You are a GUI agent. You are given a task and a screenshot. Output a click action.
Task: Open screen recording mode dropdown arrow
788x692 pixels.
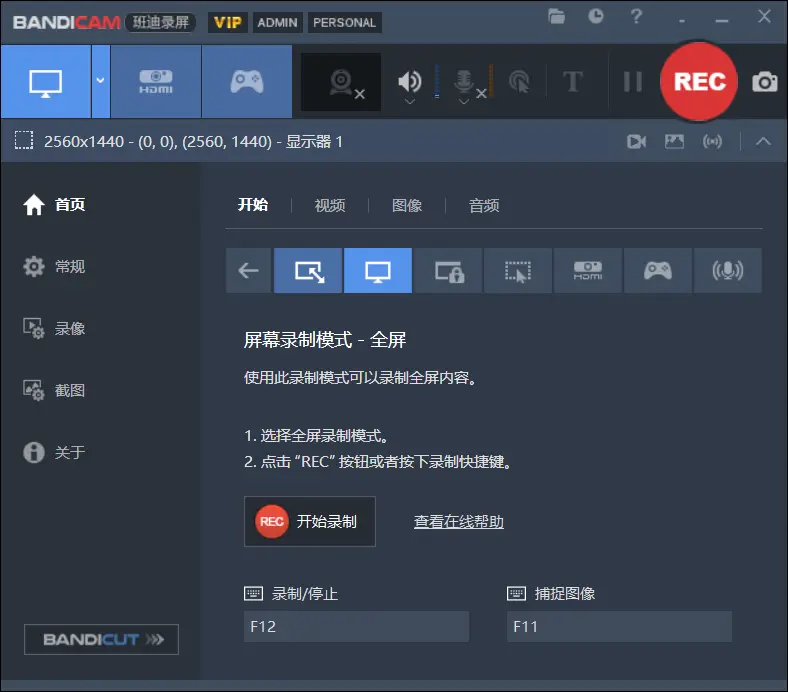point(101,81)
